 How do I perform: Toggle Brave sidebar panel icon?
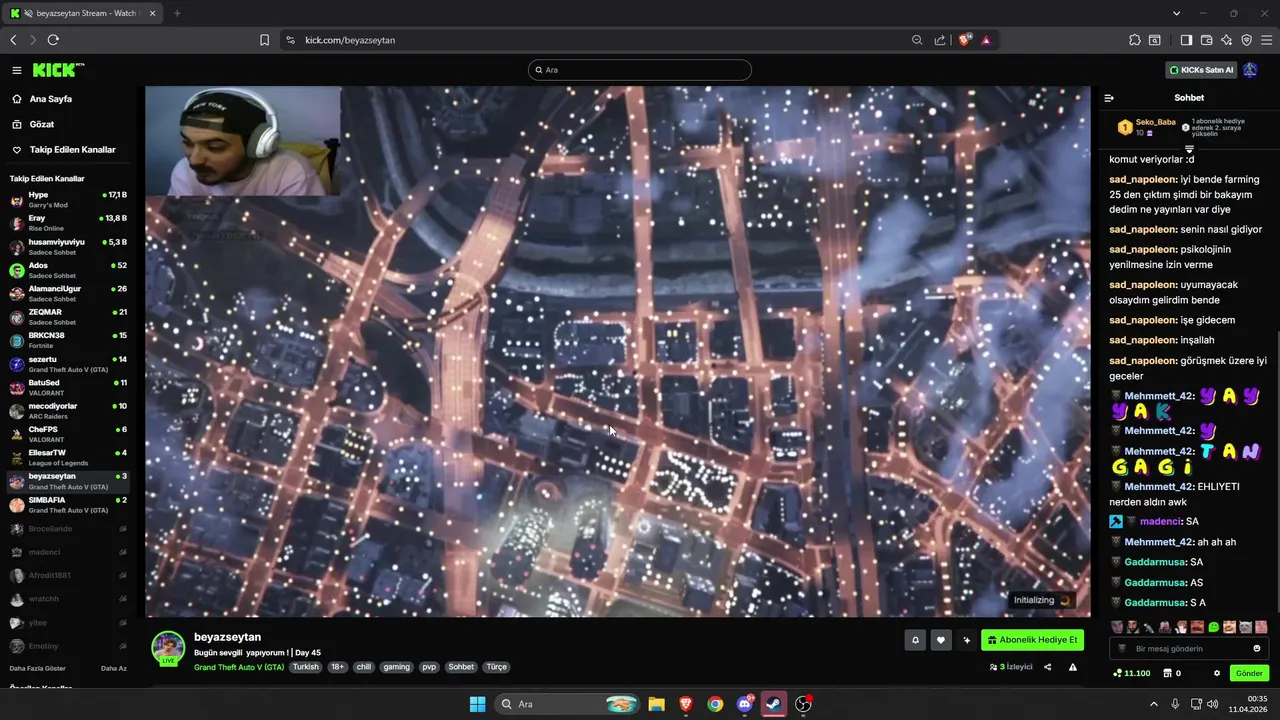[1186, 40]
